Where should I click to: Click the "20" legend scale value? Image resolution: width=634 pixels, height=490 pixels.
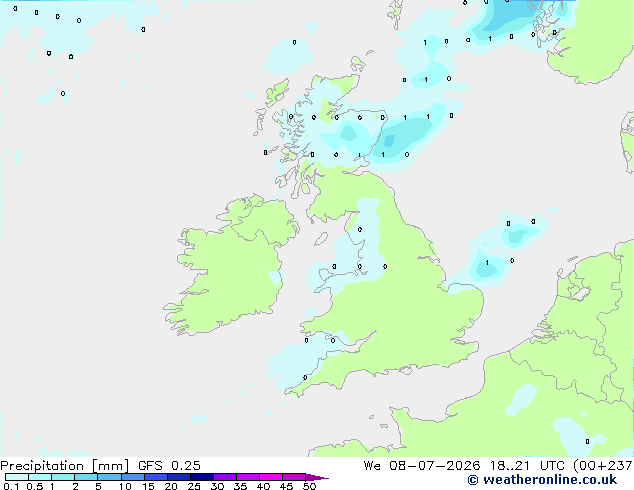pos(171,486)
